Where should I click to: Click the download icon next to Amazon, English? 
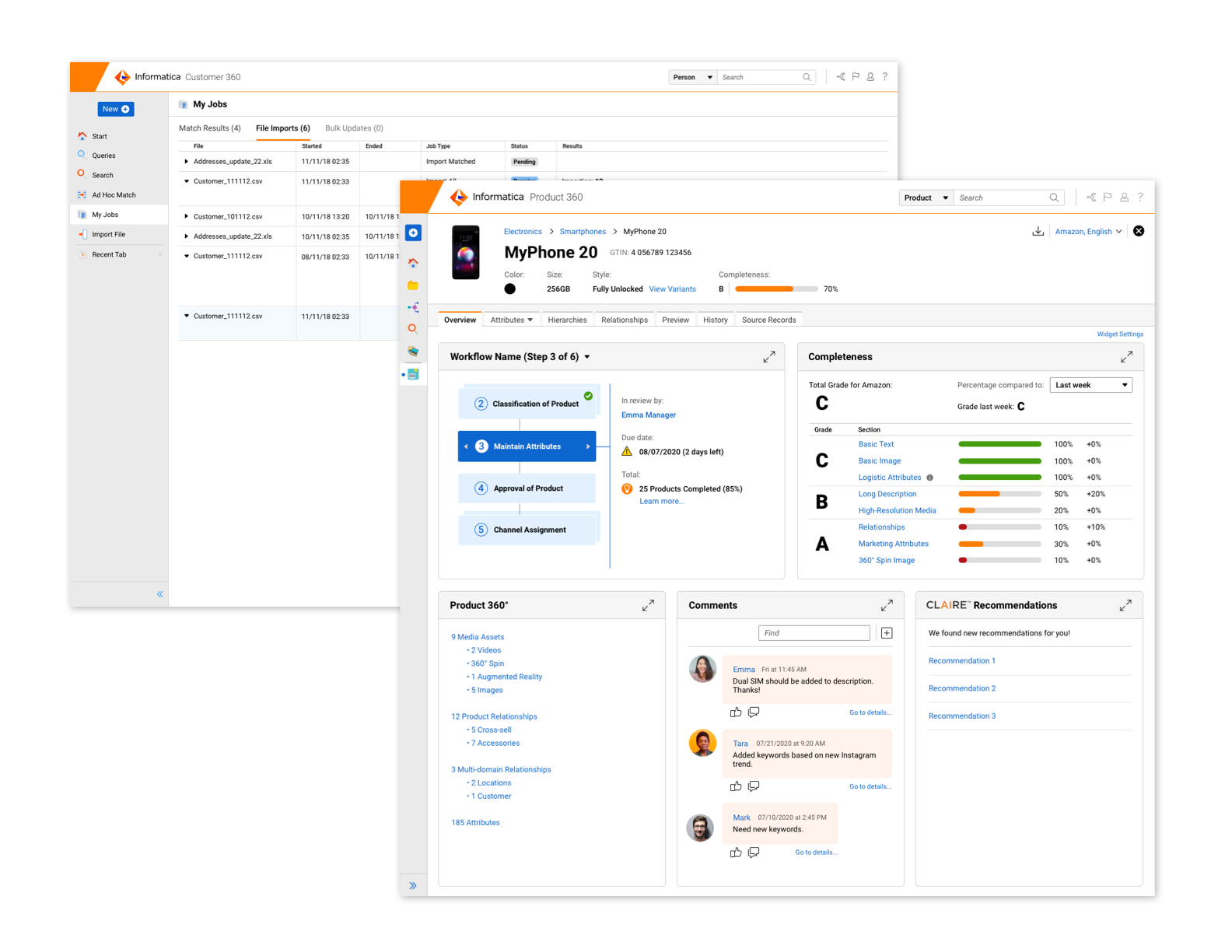coord(1038,231)
